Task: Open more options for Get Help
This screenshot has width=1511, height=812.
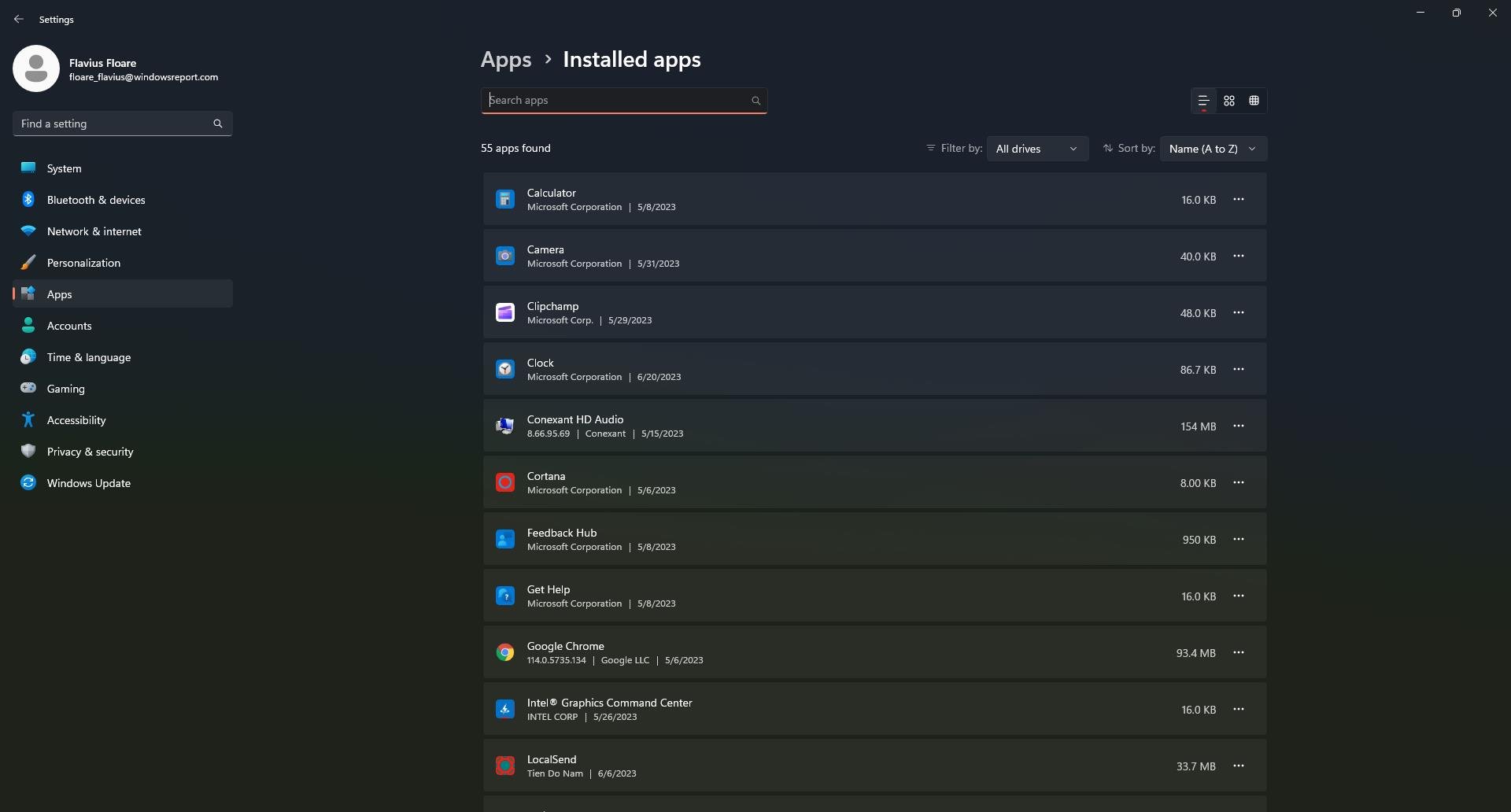Action: [x=1239, y=596]
